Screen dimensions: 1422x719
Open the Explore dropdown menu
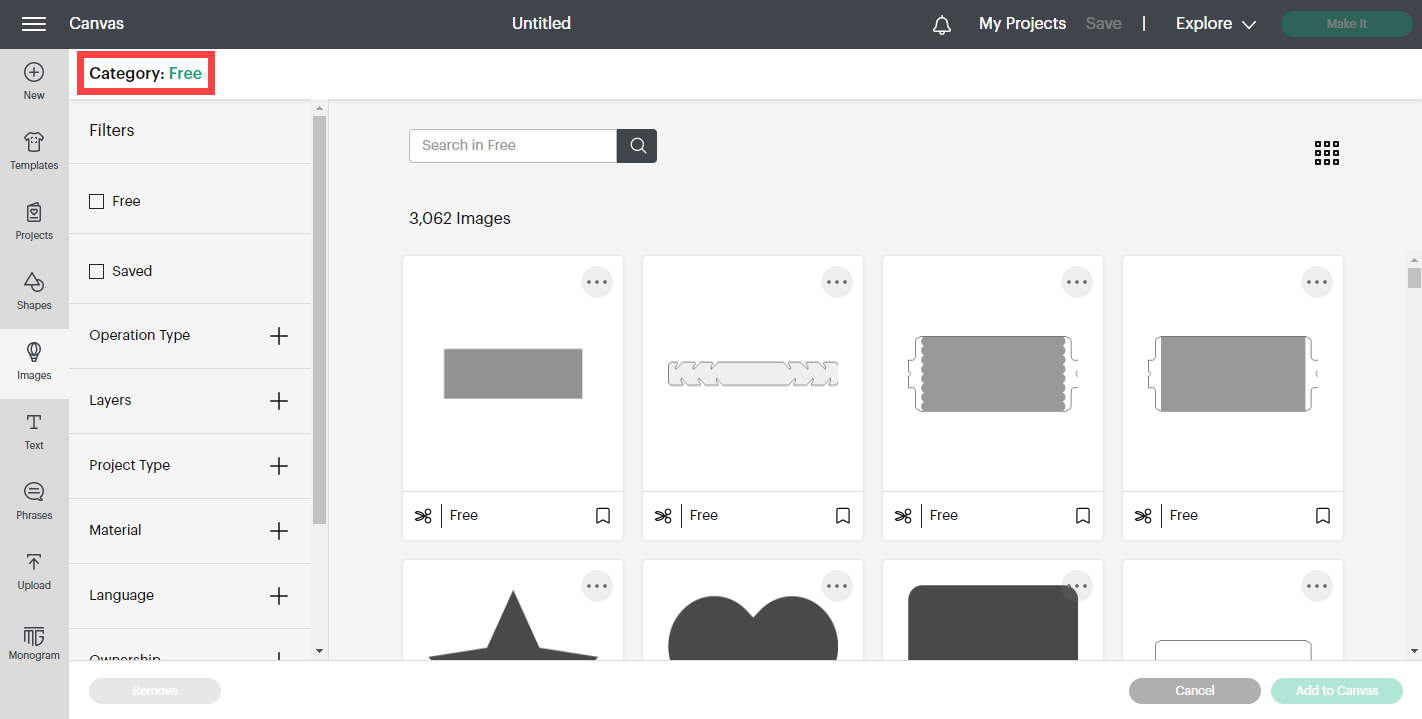point(1215,24)
